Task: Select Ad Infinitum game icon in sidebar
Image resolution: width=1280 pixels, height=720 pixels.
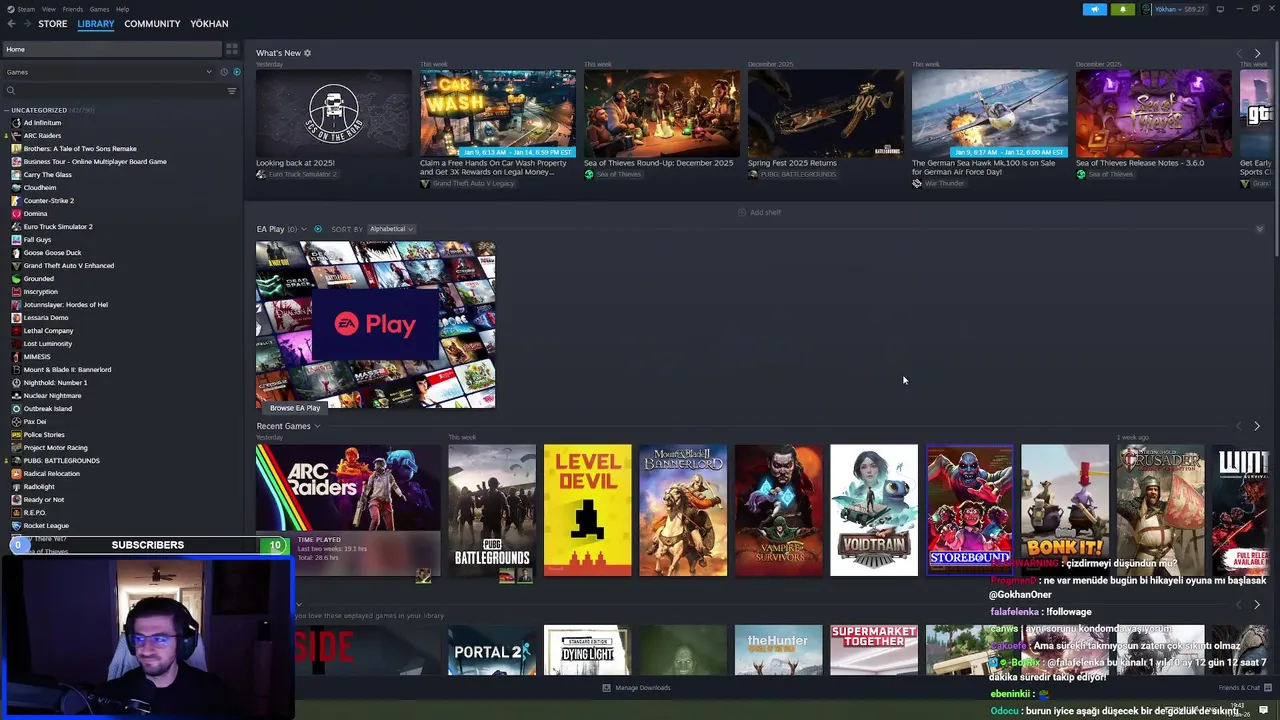Action: [x=16, y=123]
